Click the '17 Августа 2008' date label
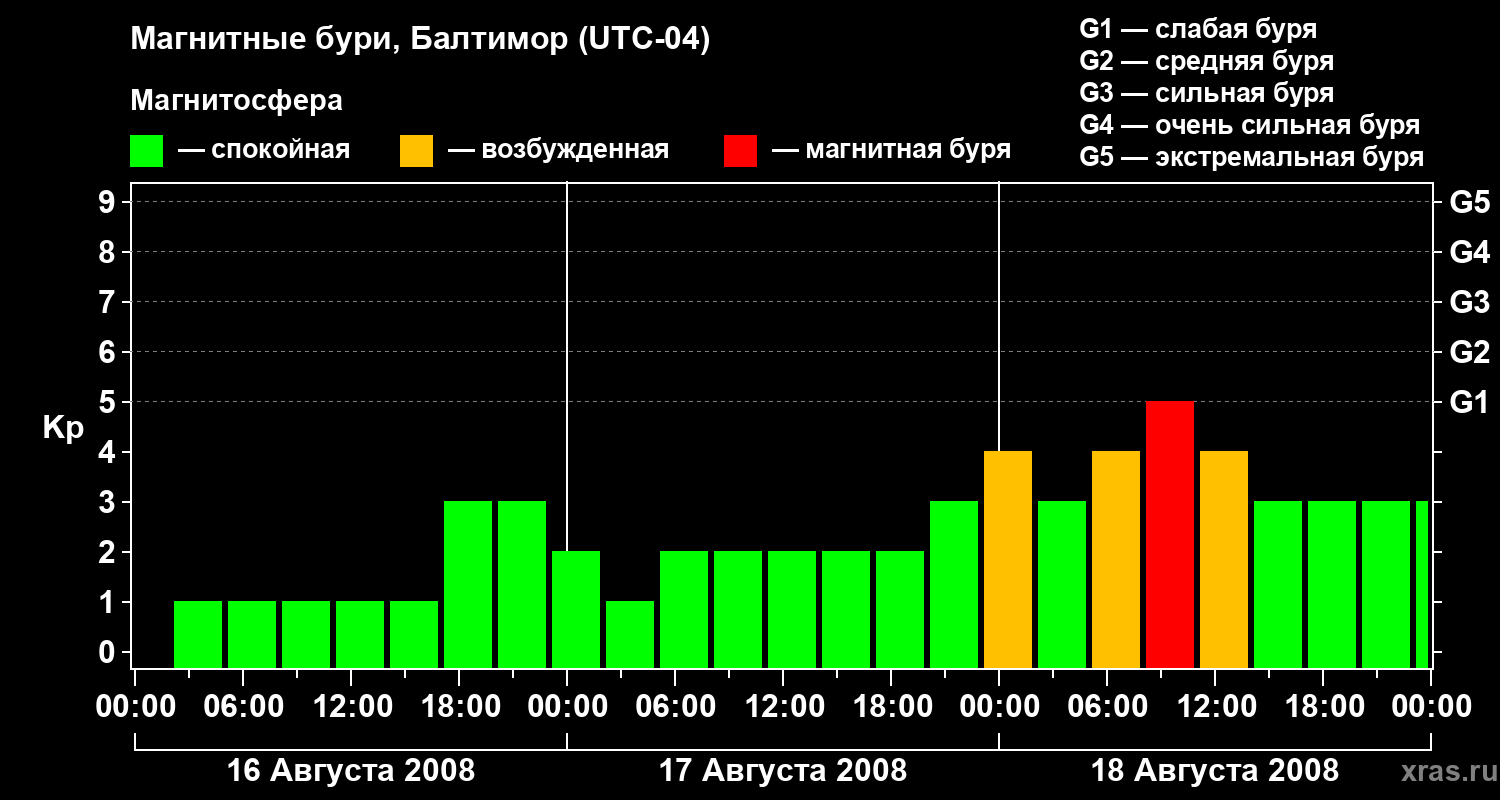This screenshot has height=800, width=1500. [783, 770]
